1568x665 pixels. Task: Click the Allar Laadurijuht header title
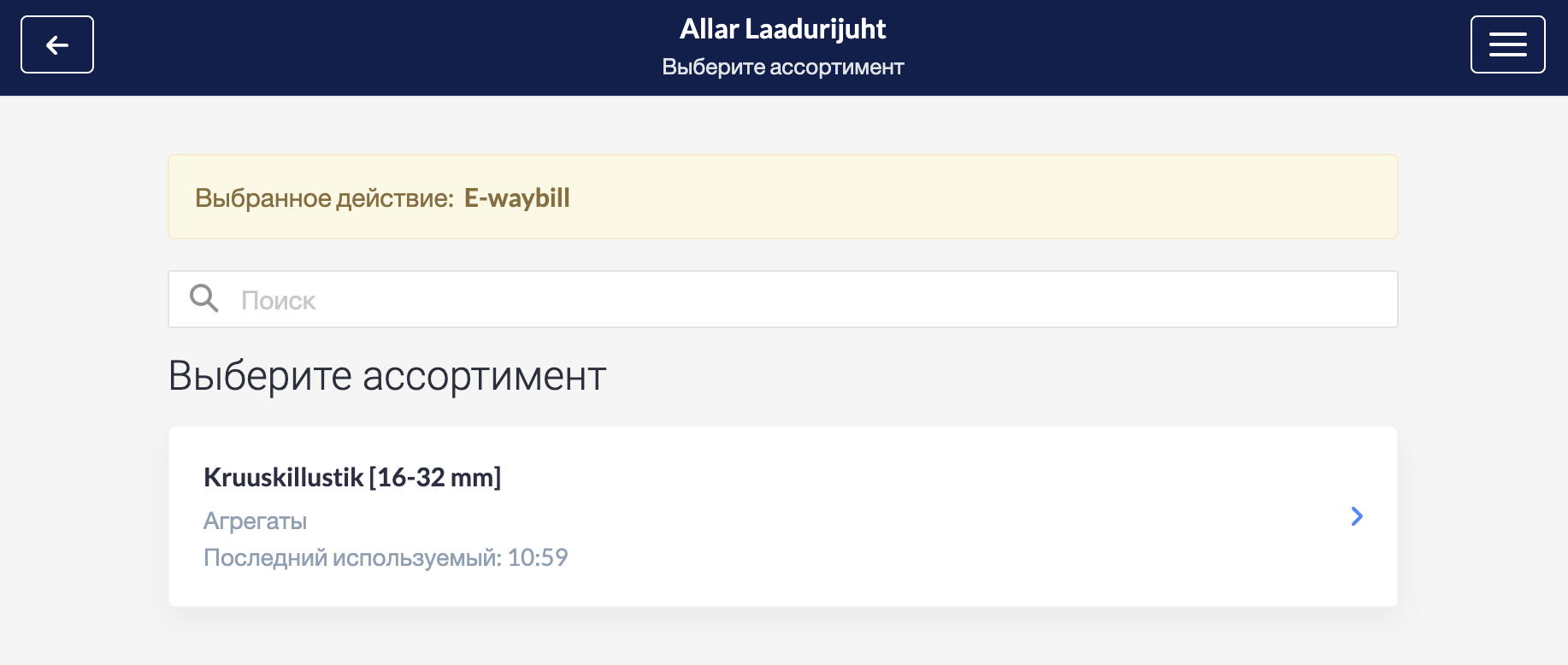[783, 29]
